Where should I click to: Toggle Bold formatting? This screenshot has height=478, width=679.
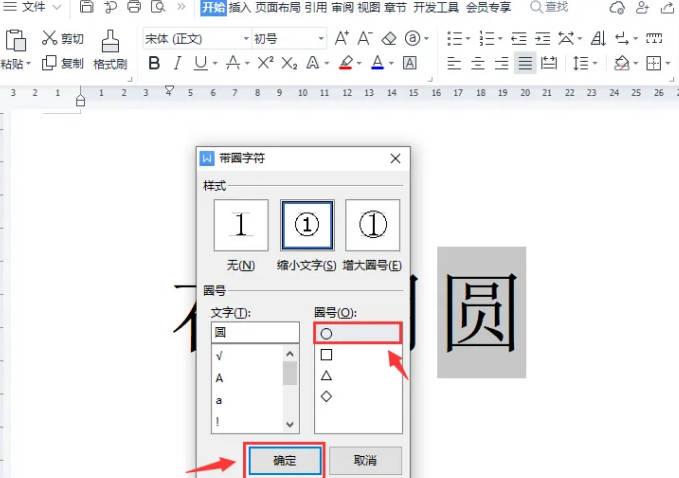(154, 63)
